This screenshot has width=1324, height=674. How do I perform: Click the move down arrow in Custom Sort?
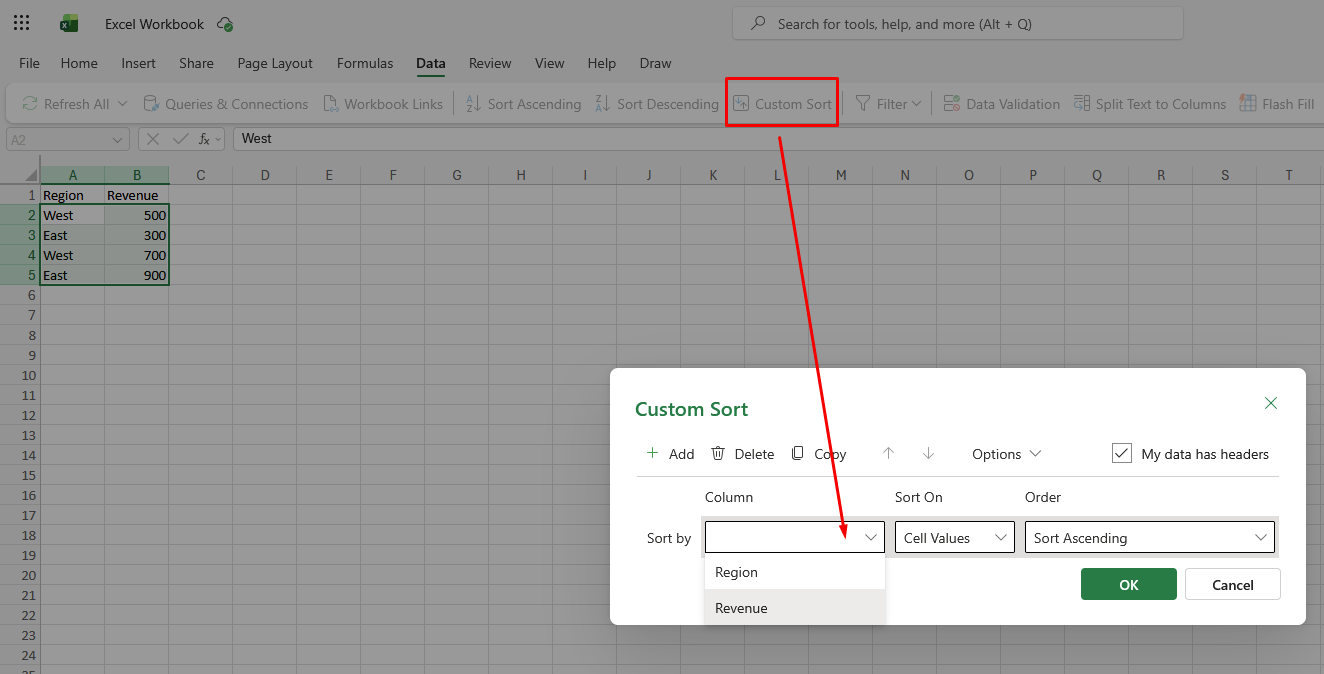[x=928, y=453]
